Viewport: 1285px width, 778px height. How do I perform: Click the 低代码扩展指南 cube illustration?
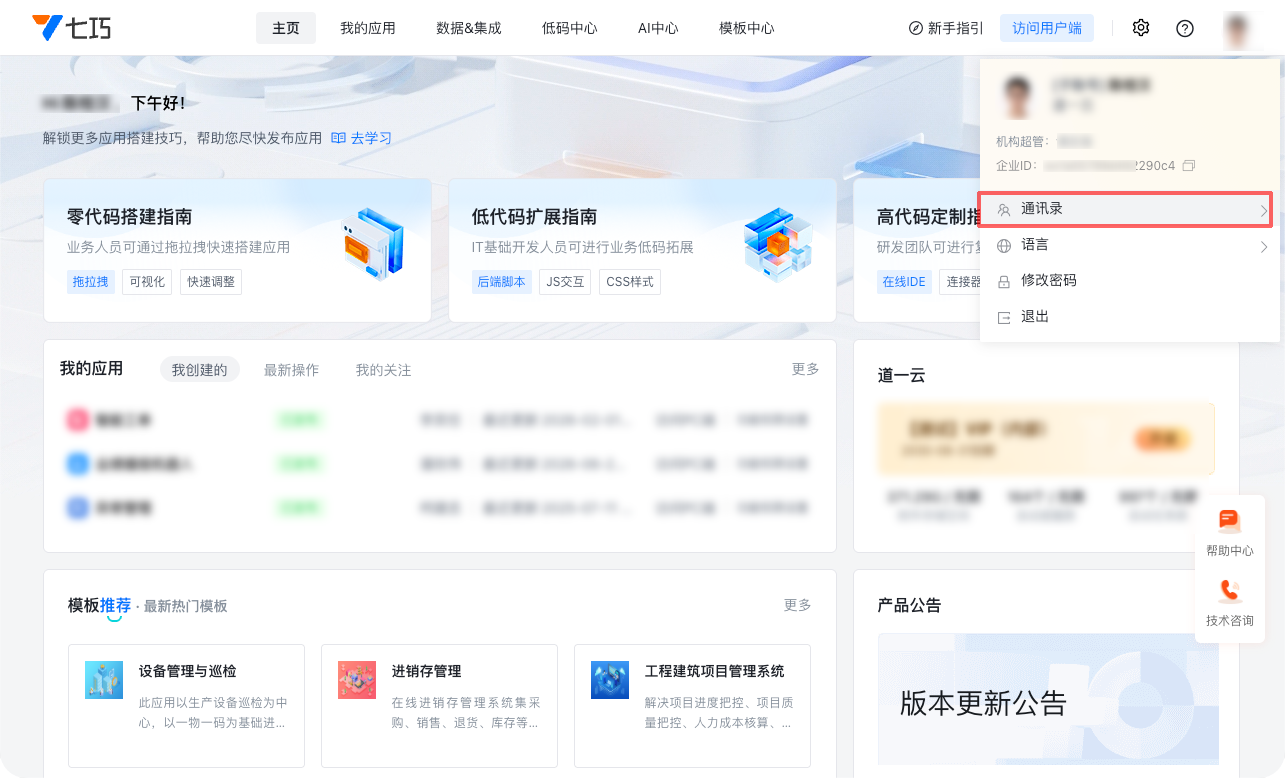(778, 244)
